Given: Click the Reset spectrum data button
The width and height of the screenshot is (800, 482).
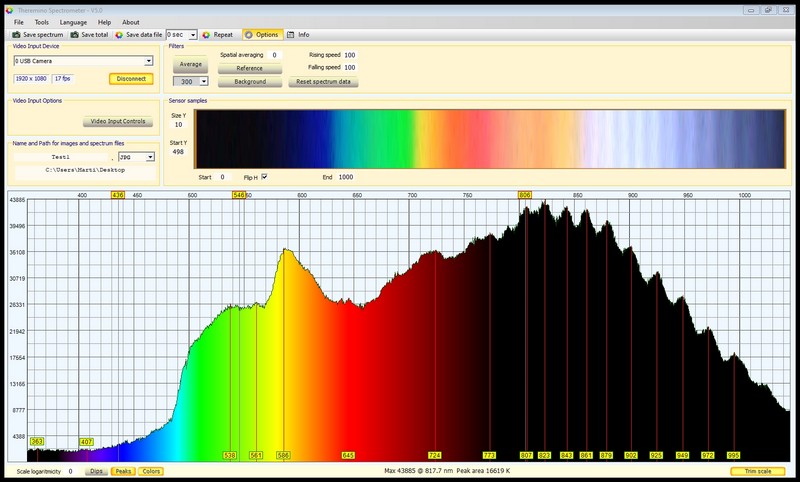Looking at the screenshot, I should coord(324,81).
